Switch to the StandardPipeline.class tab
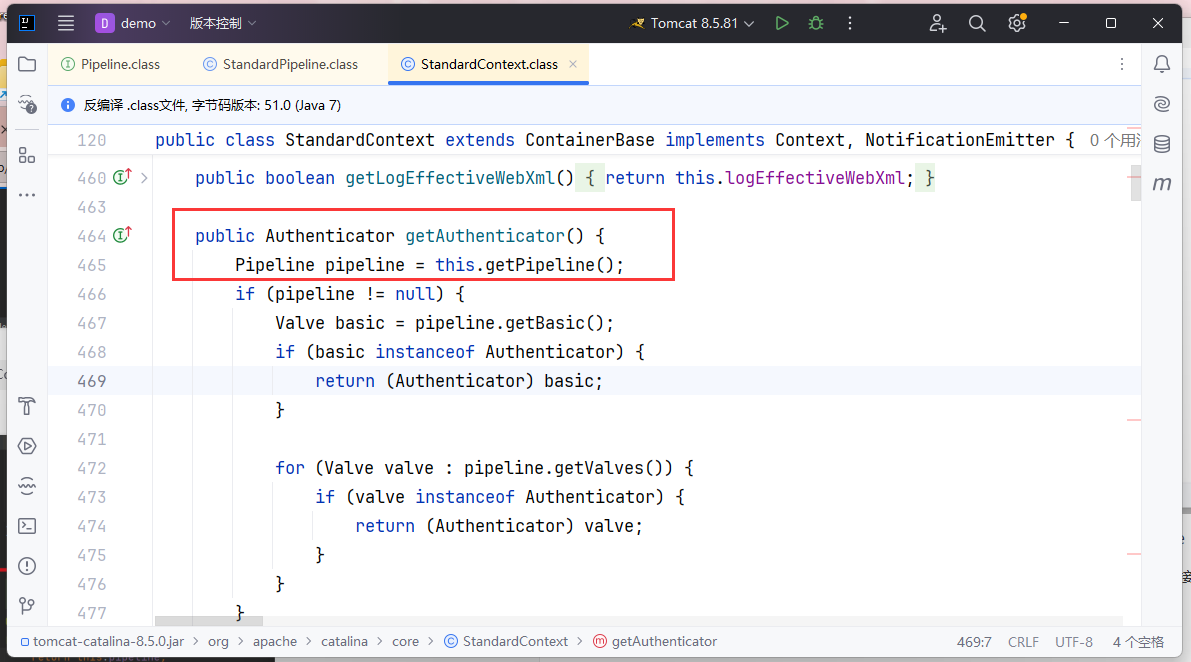Screen dimensions: 1191x662 (289, 64)
